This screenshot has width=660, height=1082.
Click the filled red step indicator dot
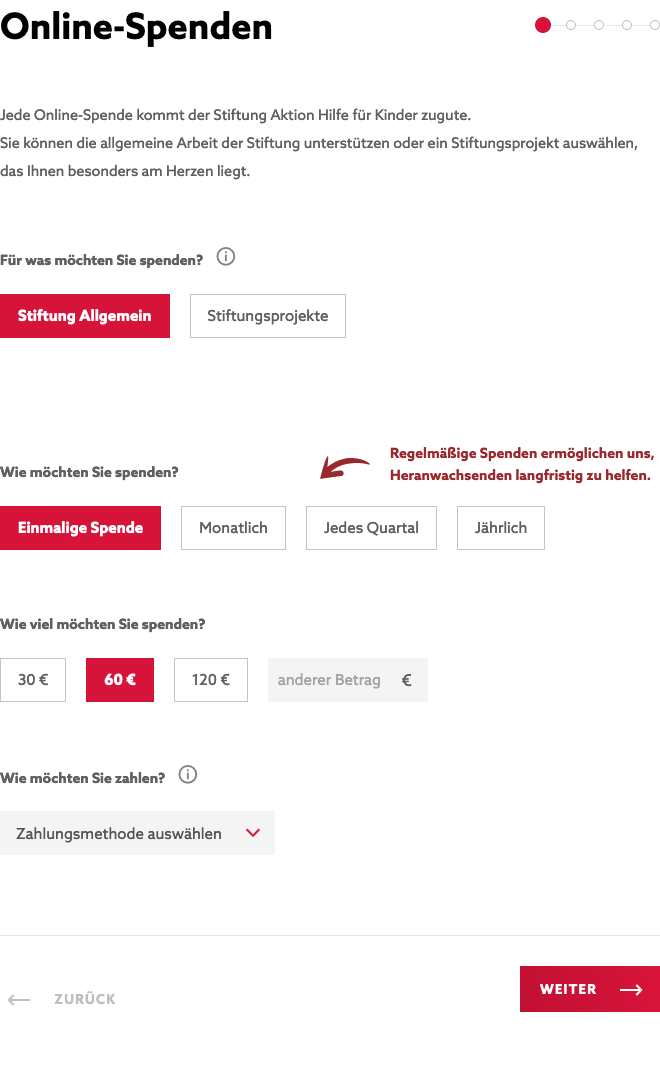tap(543, 25)
